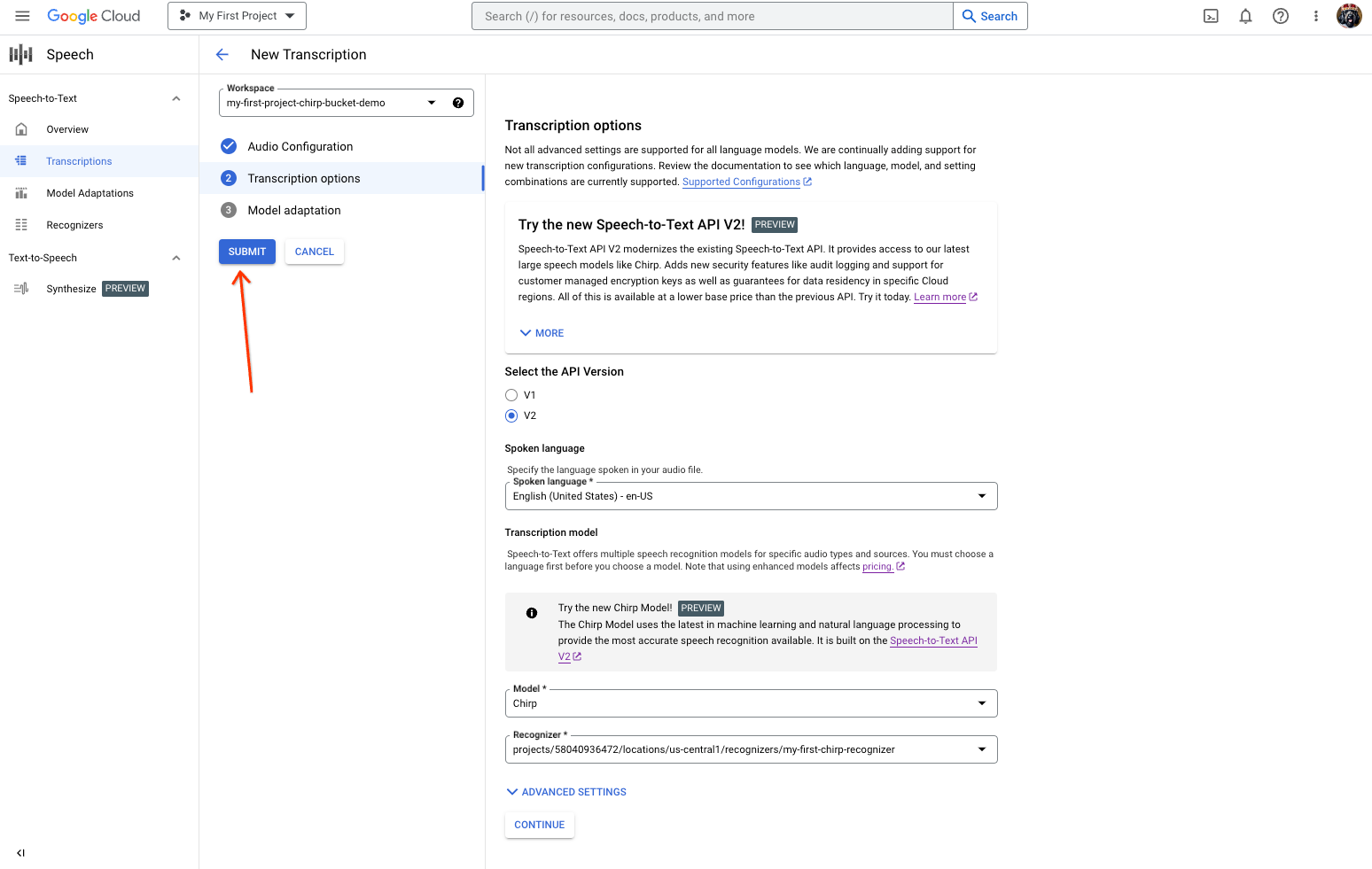1372x869 pixels.
Task: Expand MORE in the API V2 card
Action: [542, 333]
